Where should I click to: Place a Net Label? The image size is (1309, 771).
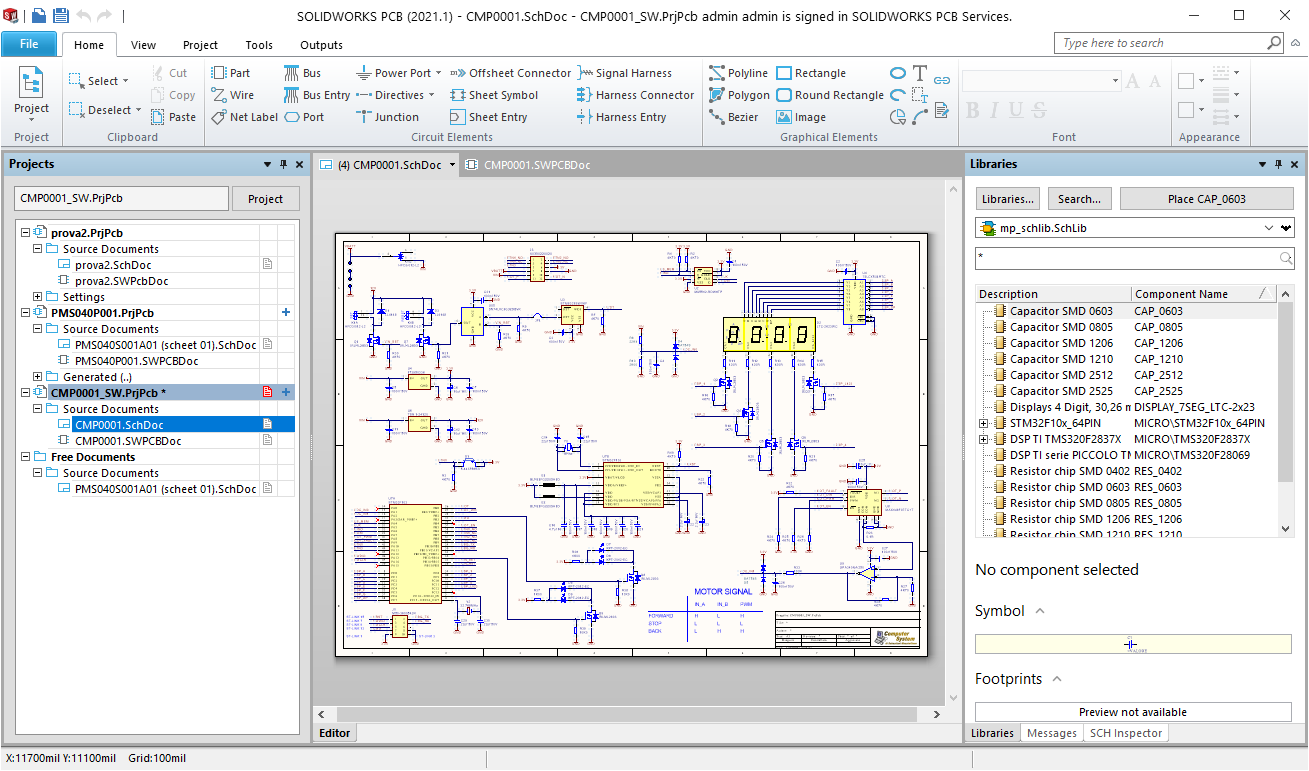click(x=245, y=117)
